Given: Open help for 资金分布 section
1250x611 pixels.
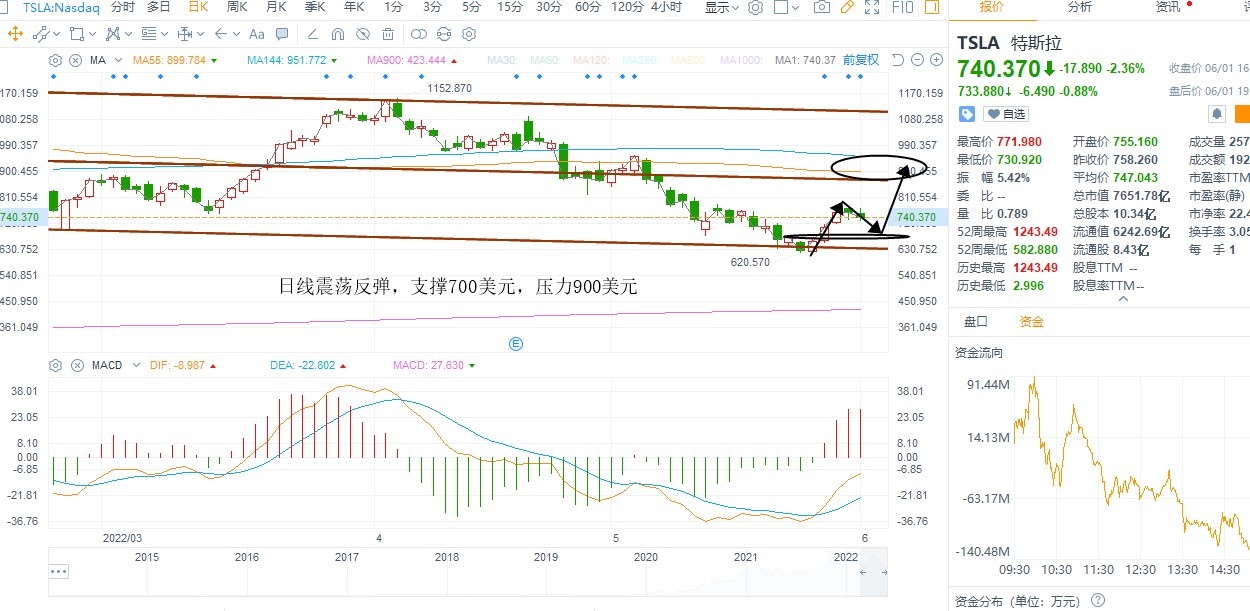Looking at the screenshot, I should tap(1098, 601).
